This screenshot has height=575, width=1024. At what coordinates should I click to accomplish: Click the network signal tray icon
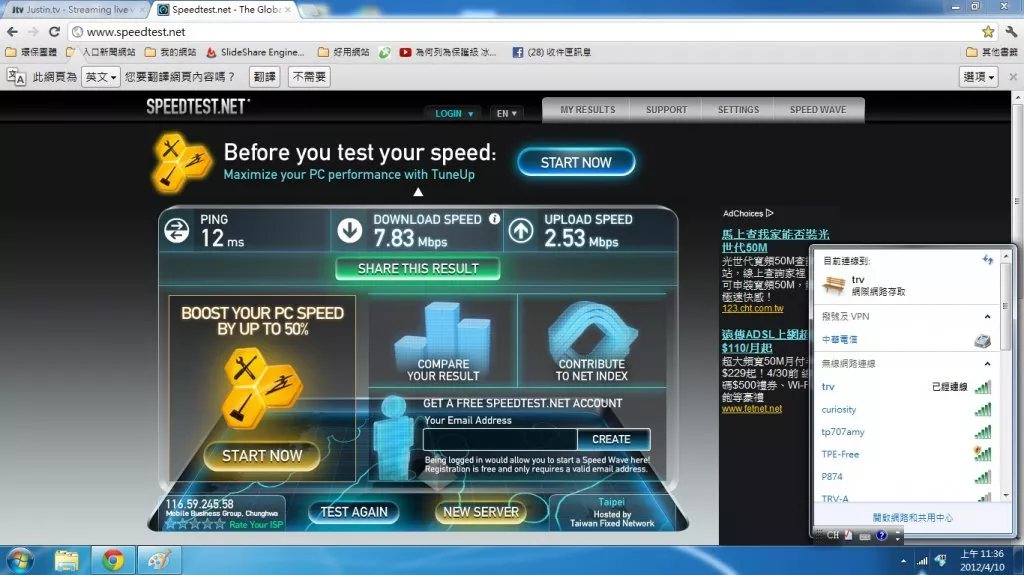[x=921, y=561]
